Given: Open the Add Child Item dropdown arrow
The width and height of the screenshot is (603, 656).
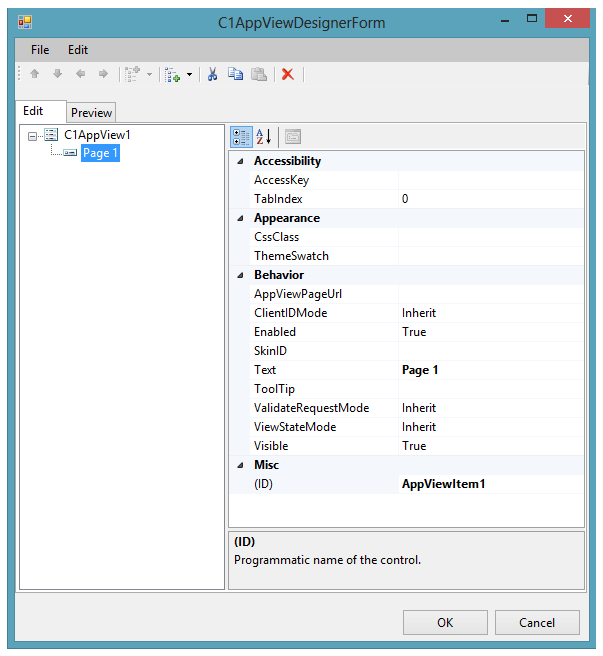Looking at the screenshot, I should tap(190, 75).
